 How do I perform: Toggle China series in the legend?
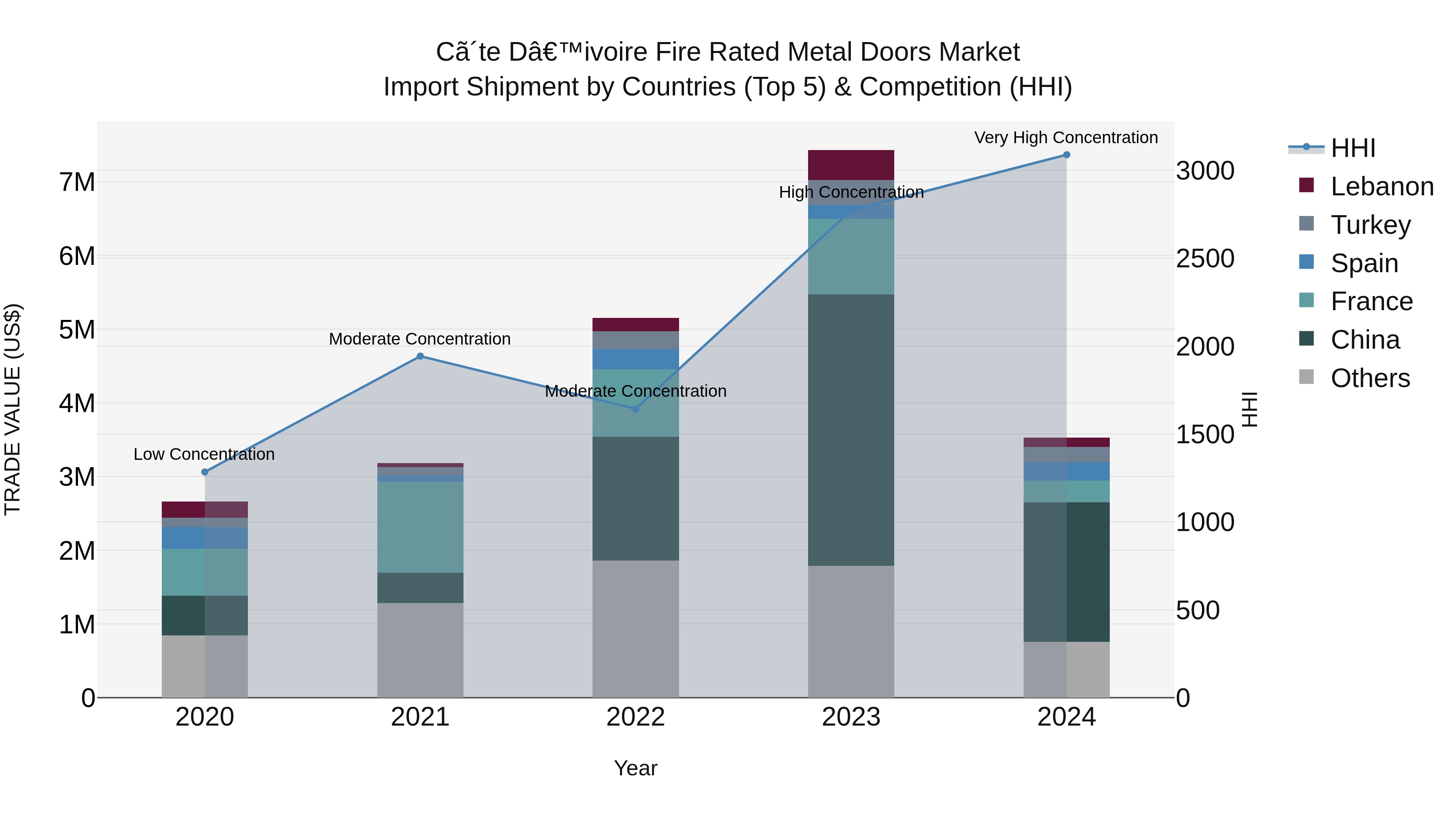[x=1349, y=340]
